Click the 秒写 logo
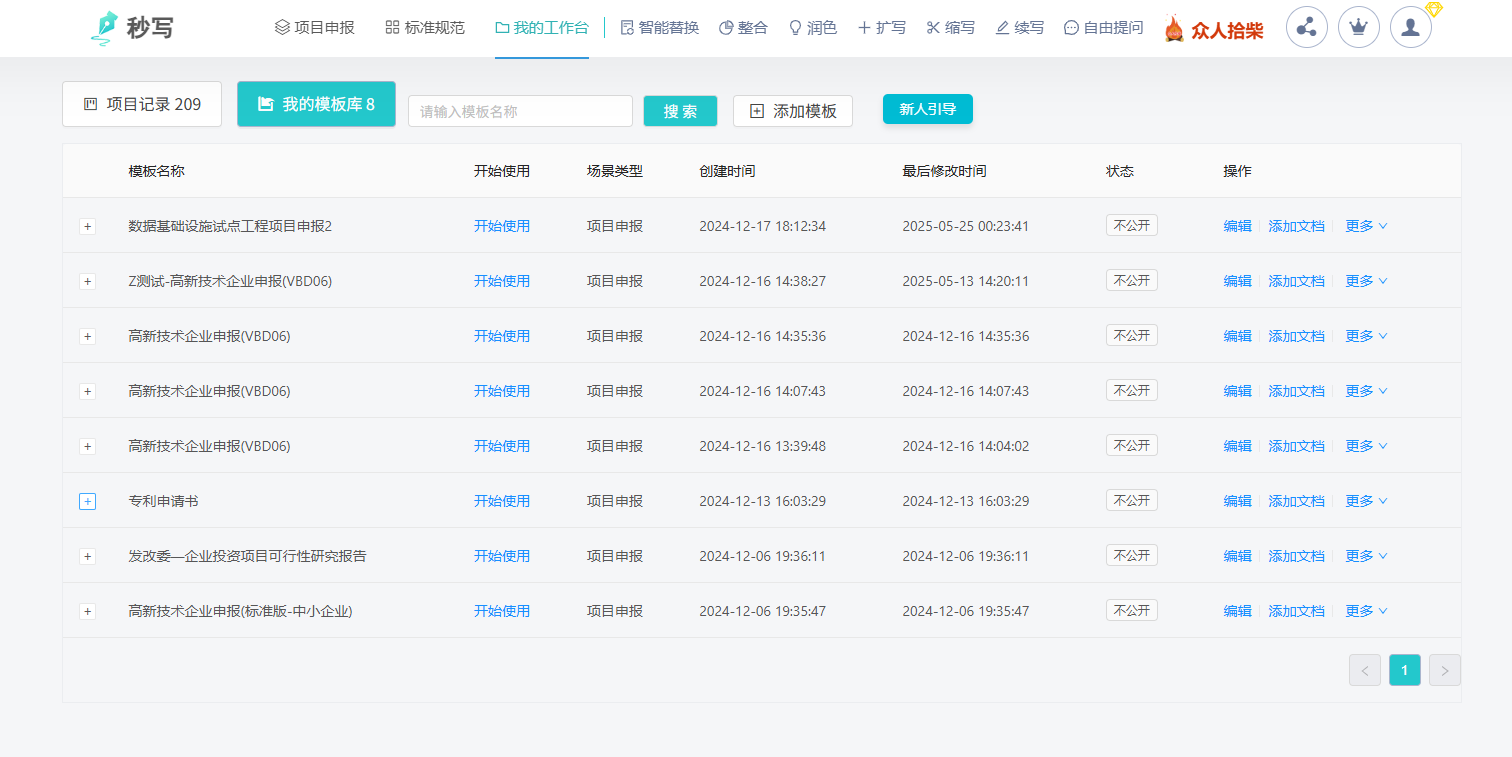 coord(131,28)
